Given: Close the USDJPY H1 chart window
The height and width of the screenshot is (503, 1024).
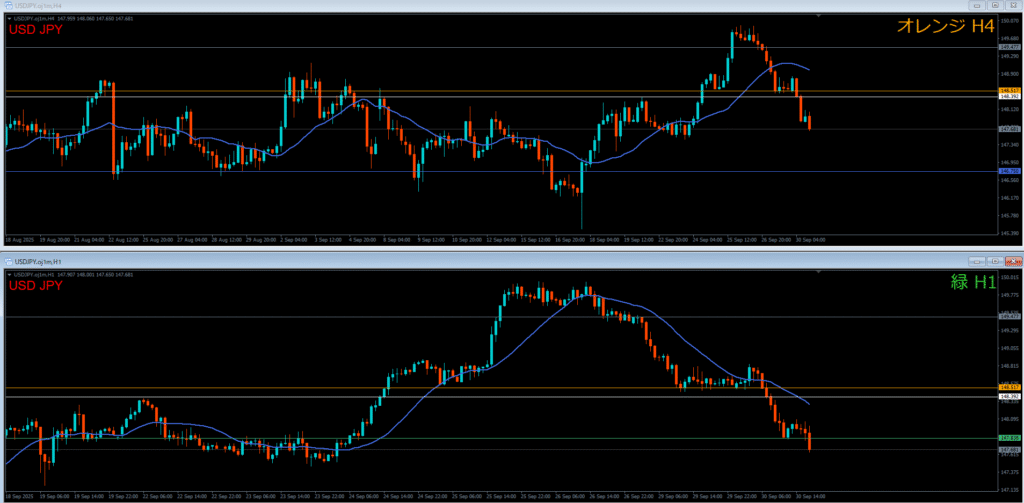Looking at the screenshot, I should (1011, 259).
